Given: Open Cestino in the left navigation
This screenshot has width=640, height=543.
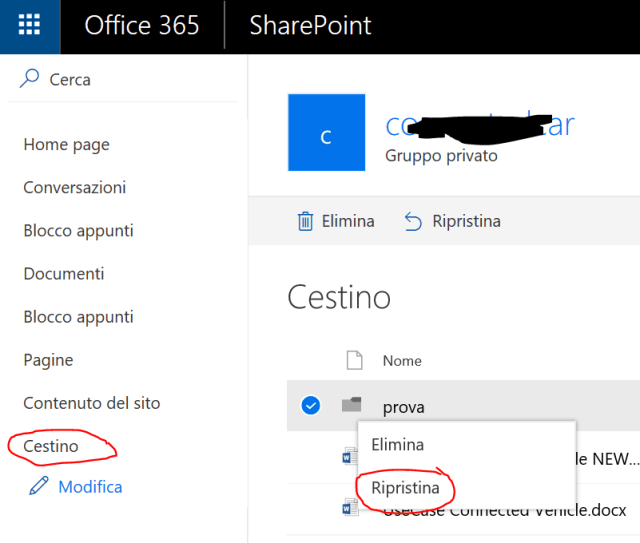Looking at the screenshot, I should [51, 446].
